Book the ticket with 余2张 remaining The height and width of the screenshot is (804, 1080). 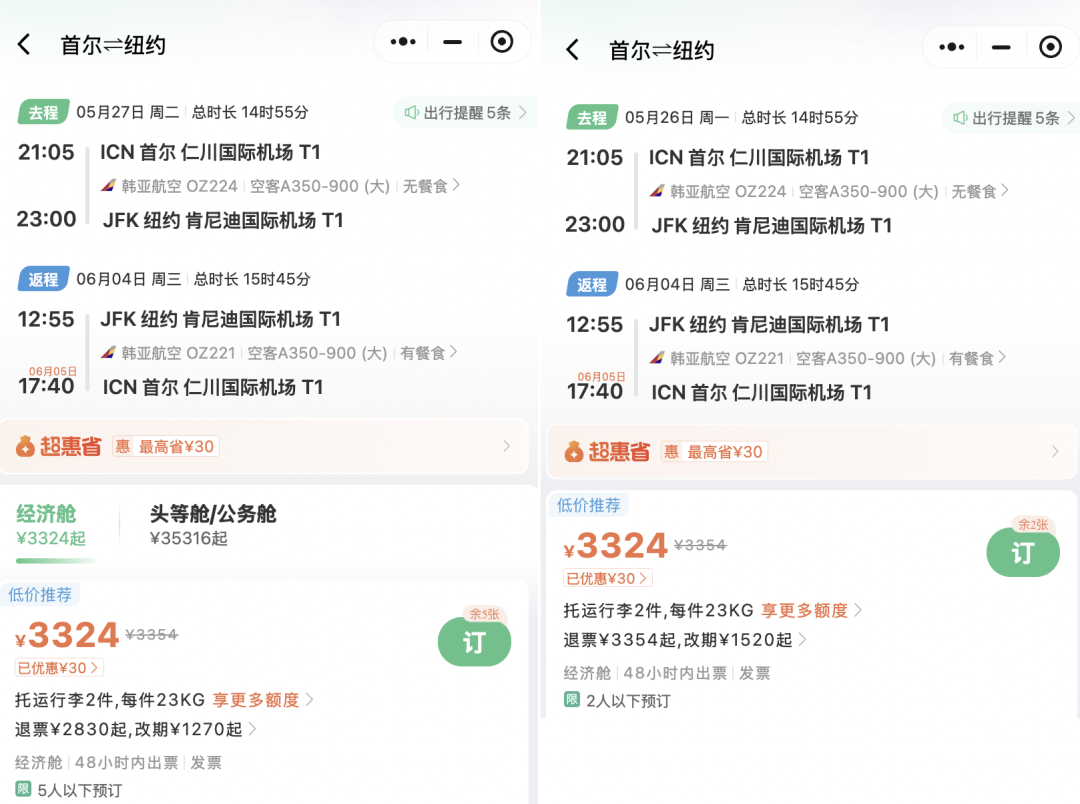[1023, 552]
